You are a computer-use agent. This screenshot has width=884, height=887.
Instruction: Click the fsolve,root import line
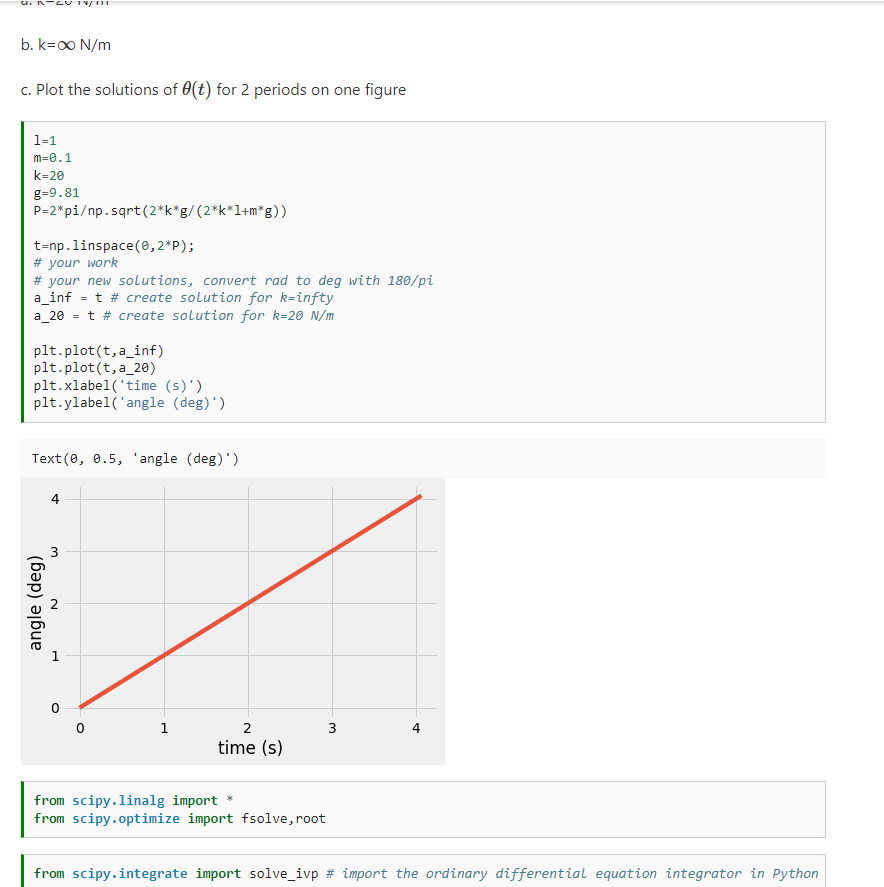point(180,819)
